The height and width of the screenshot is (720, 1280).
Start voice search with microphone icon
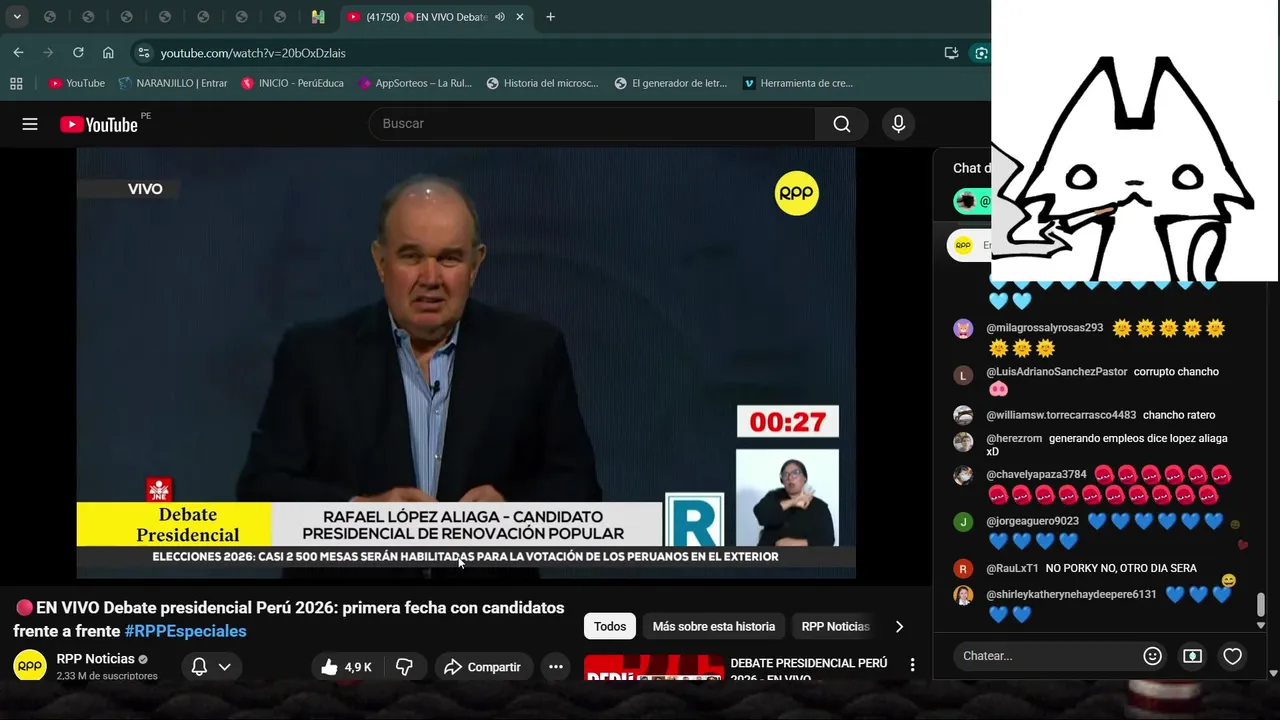(x=898, y=124)
